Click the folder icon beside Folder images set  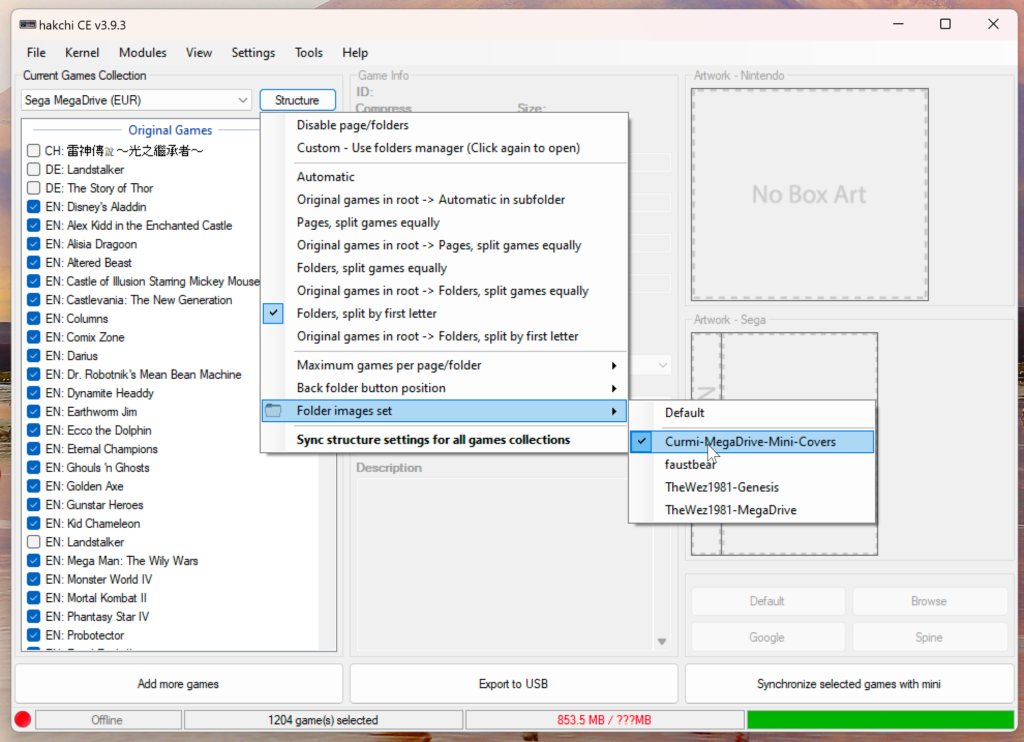click(x=274, y=411)
